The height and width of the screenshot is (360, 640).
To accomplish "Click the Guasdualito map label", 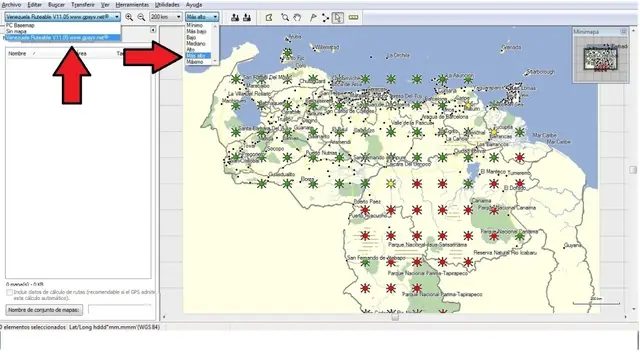I will click(x=282, y=174).
